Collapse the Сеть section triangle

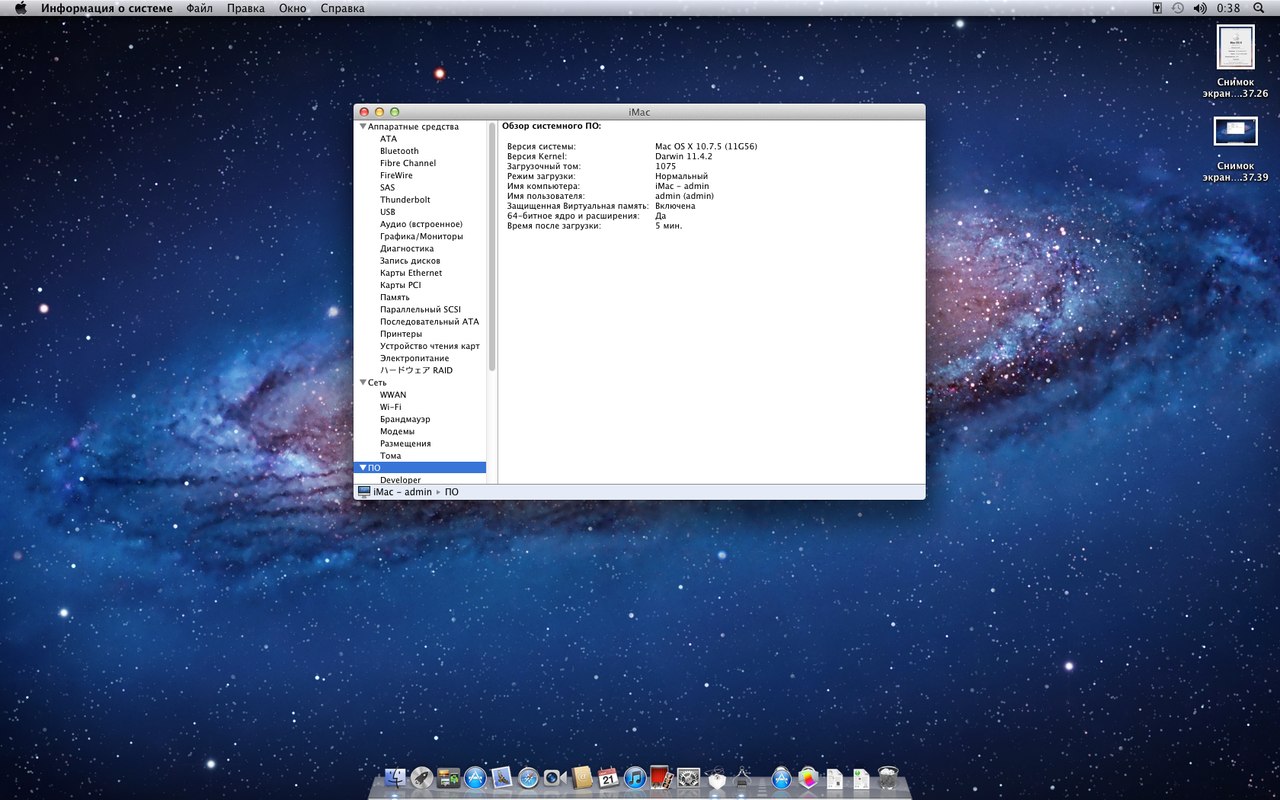click(x=363, y=382)
